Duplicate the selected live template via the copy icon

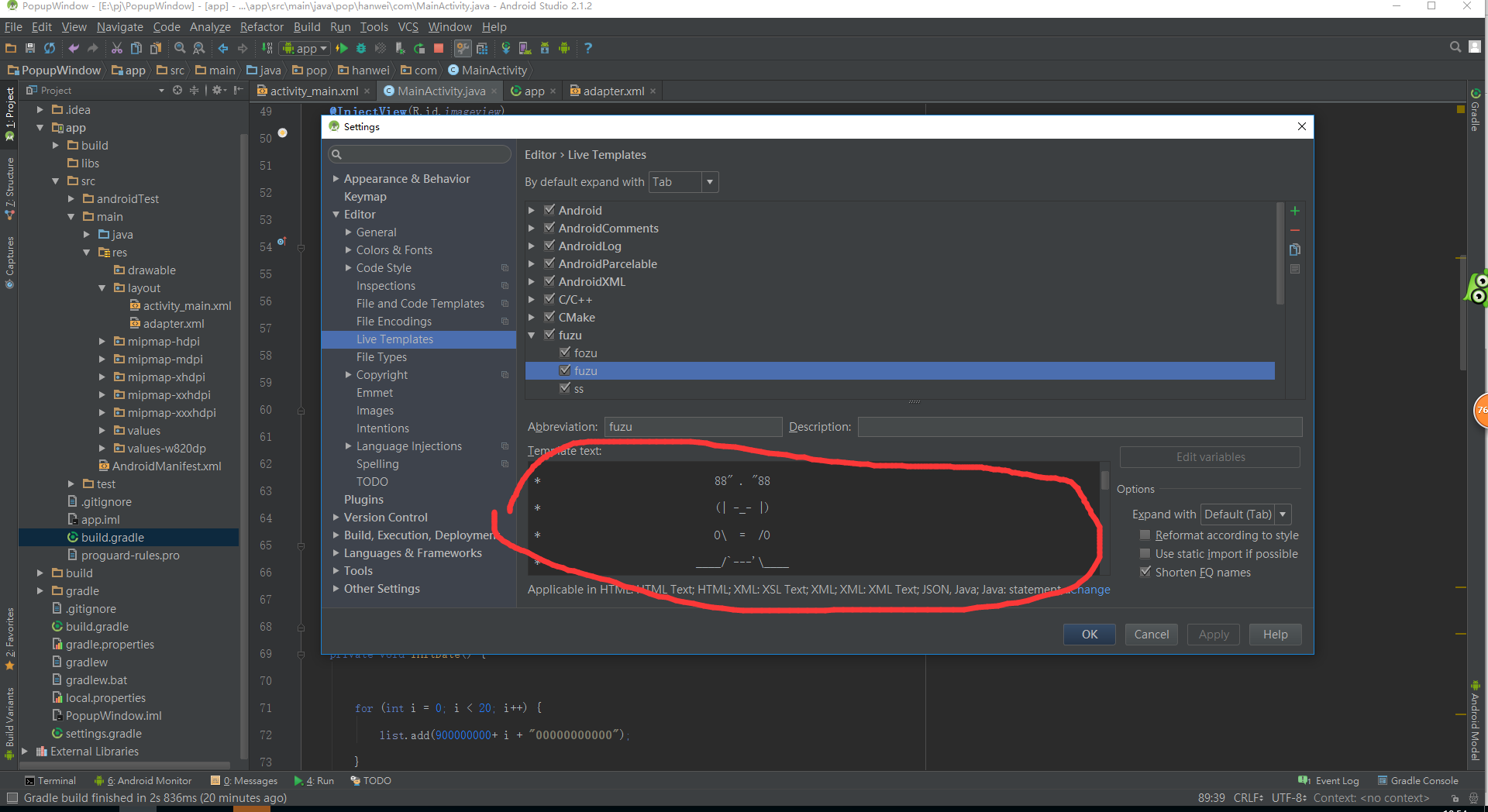point(1294,249)
